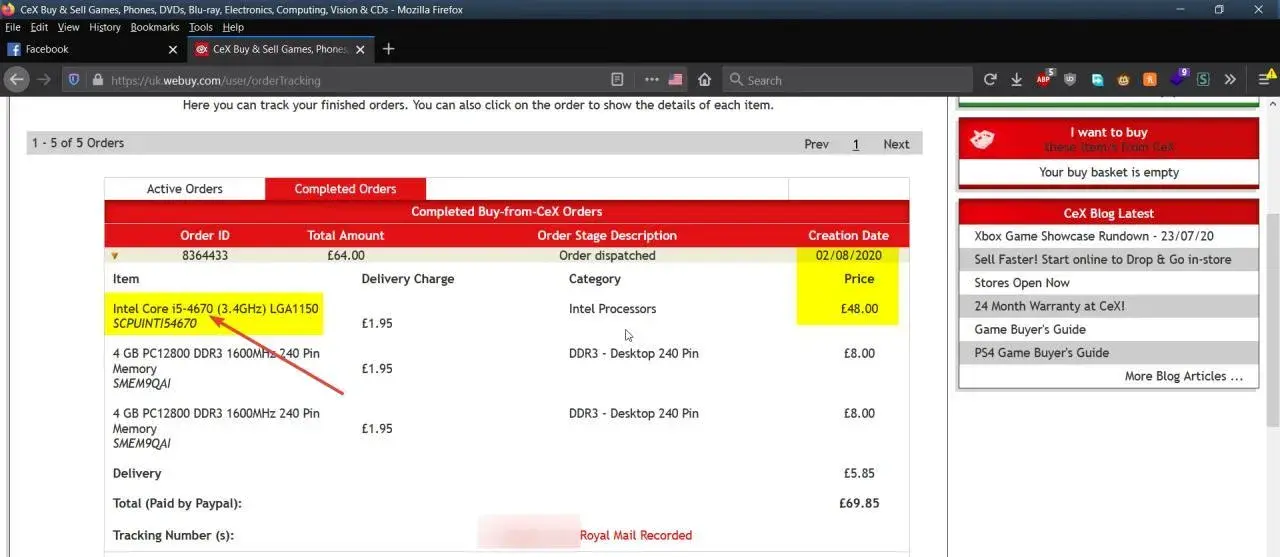This screenshot has height=557, width=1280.
Task: Open the Game Buyer's Guide blog link
Action: pyautogui.click(x=1030, y=329)
